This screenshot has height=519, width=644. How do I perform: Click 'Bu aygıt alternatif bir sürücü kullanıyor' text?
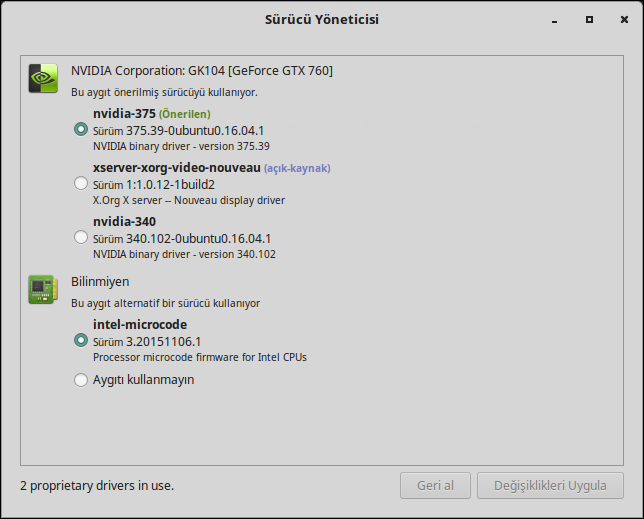166,303
